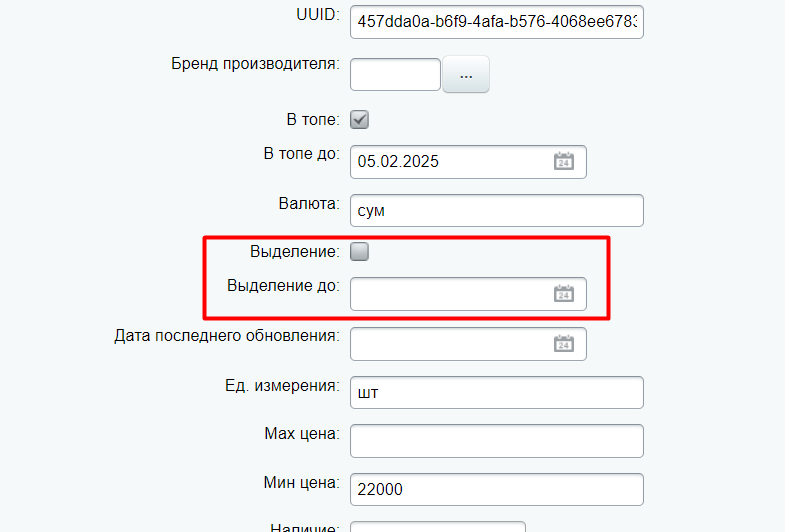Viewport: 785px width, 532px height.
Task: Focus the UUID text field
Action: (497, 22)
